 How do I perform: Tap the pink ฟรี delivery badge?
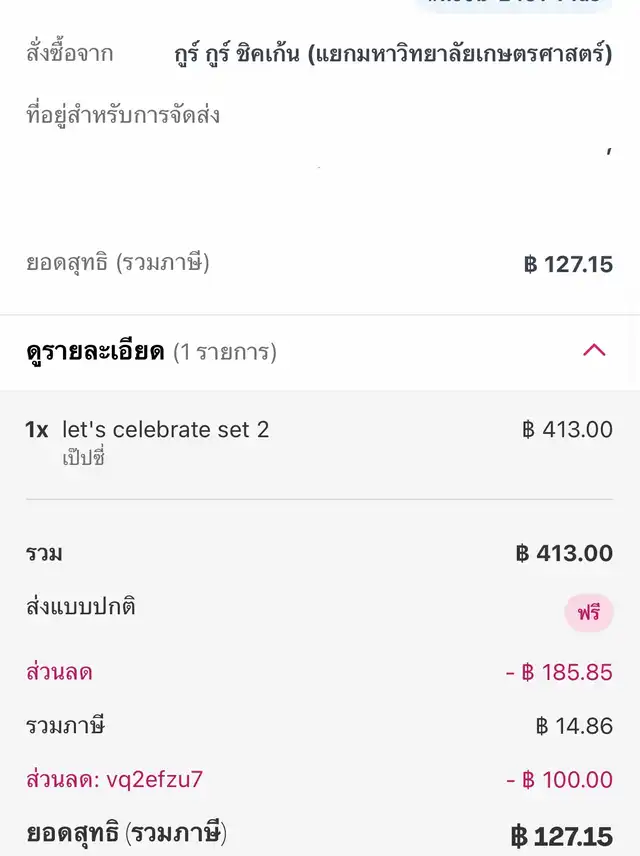click(x=588, y=613)
